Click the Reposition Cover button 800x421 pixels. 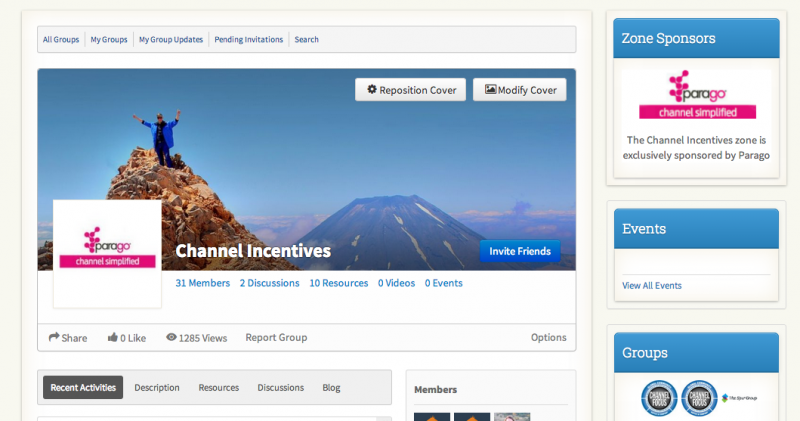point(411,90)
